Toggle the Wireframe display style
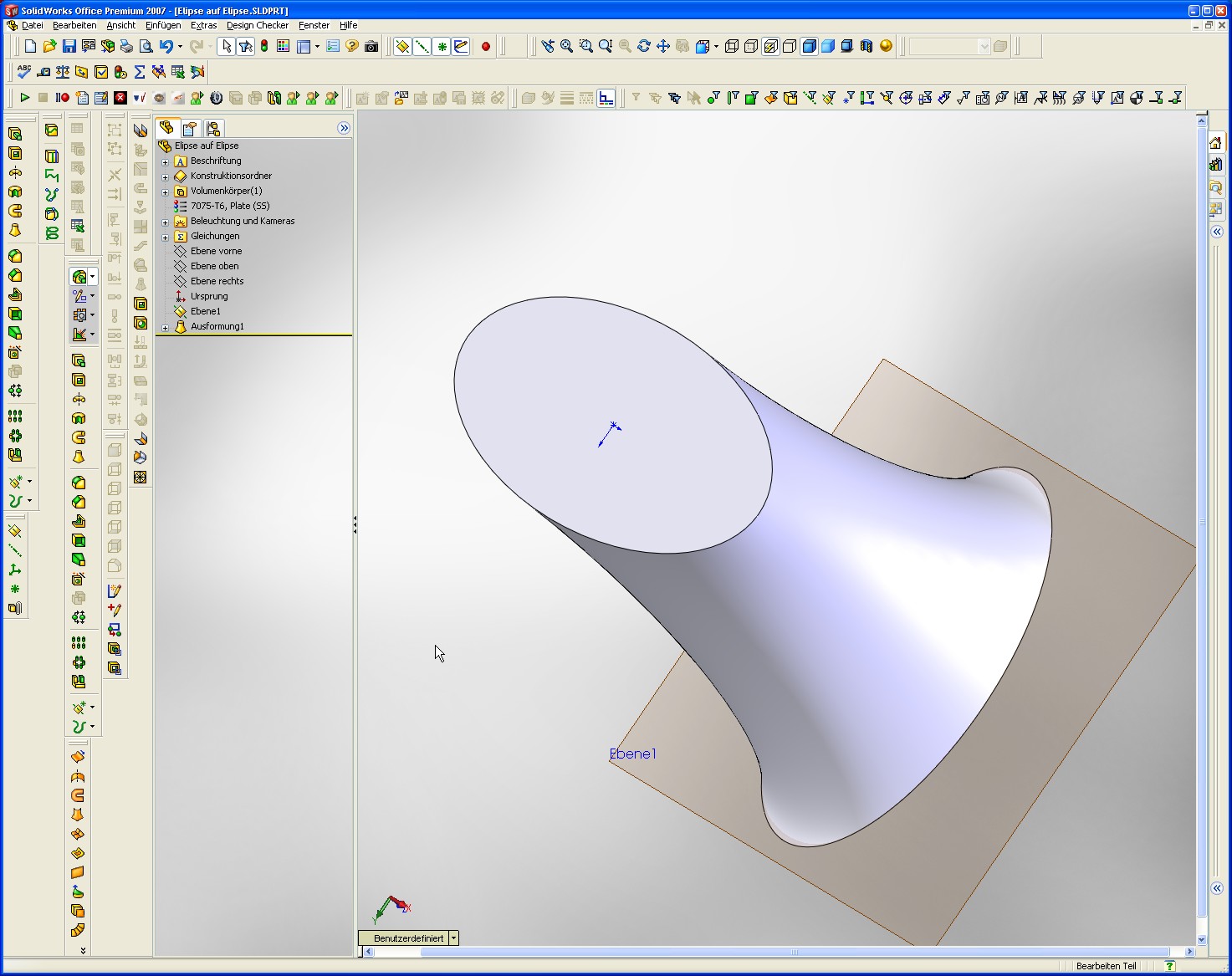This screenshot has width=1232, height=976. pos(732,46)
